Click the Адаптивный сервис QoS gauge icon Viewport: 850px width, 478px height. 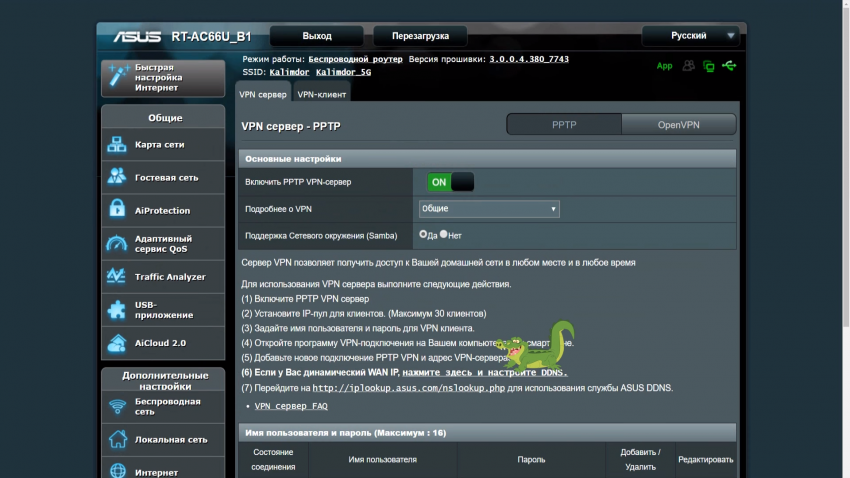point(117,243)
